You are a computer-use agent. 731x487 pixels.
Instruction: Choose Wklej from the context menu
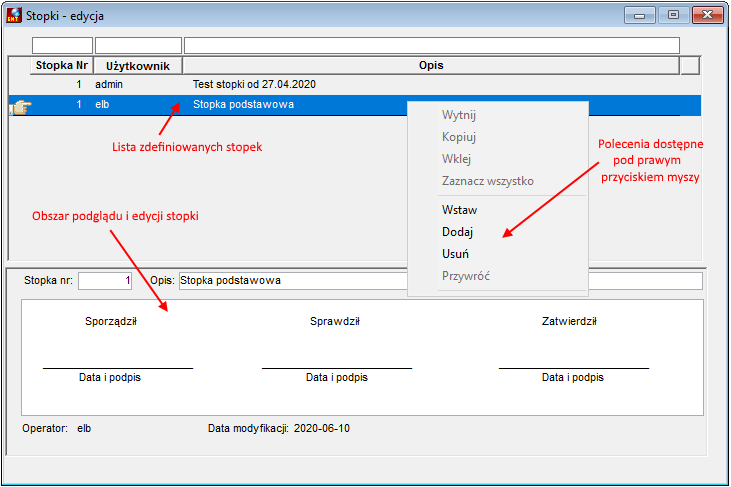point(456,159)
